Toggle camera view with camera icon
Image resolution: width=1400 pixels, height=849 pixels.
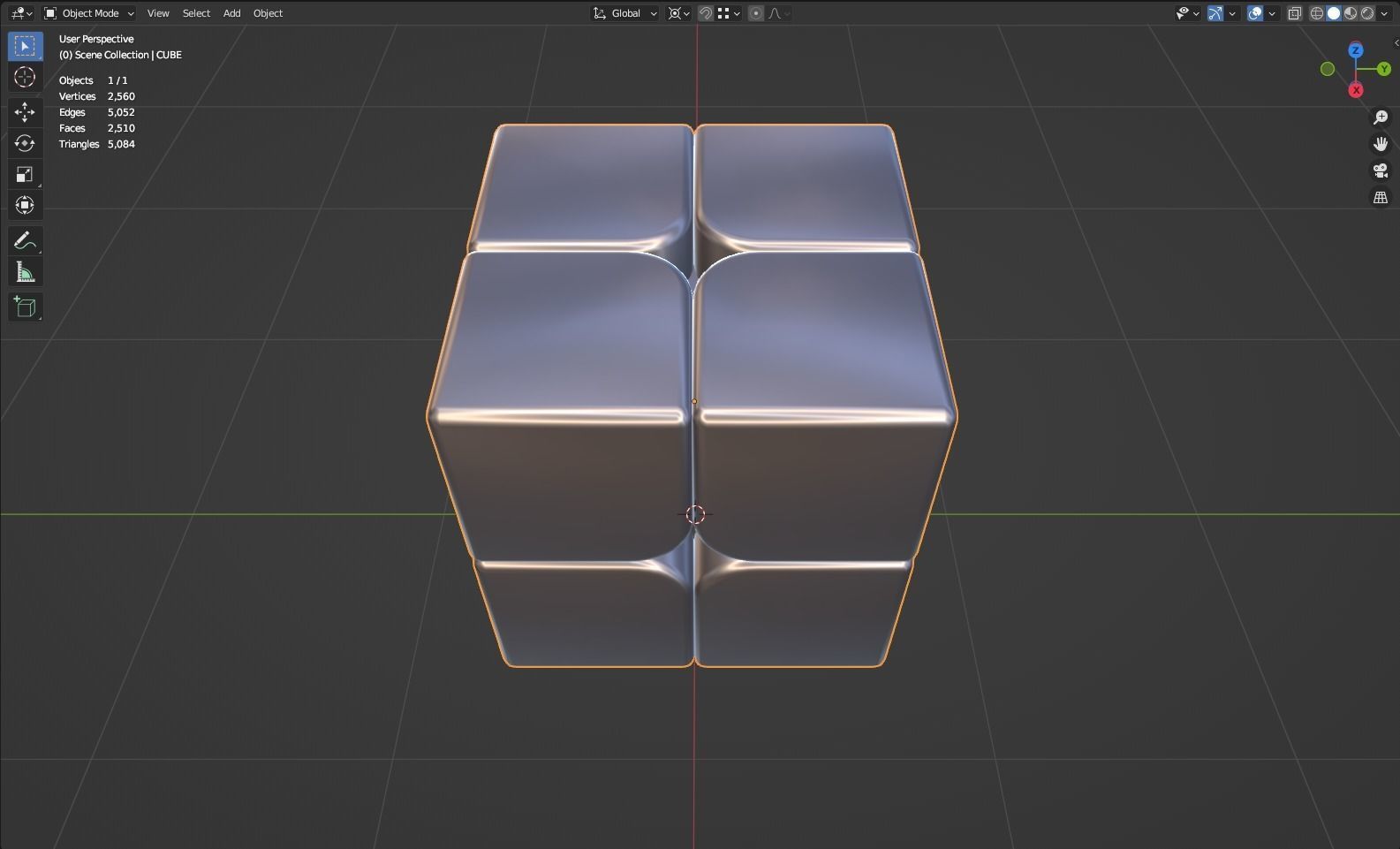point(1381,171)
